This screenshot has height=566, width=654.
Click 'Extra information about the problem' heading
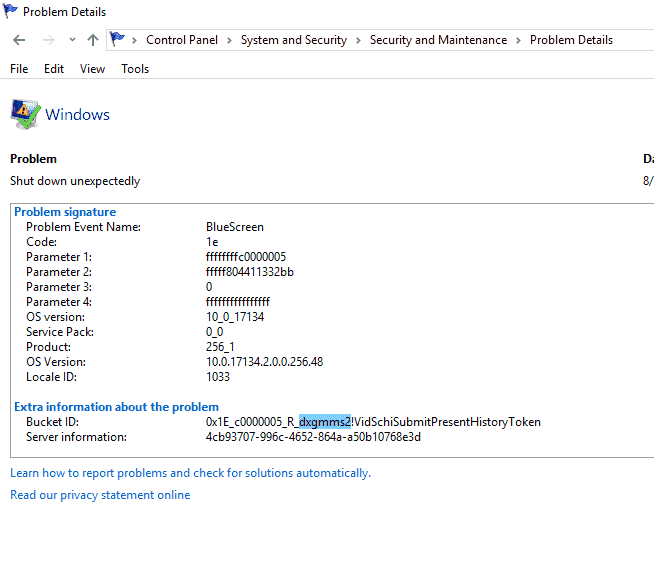tap(116, 407)
